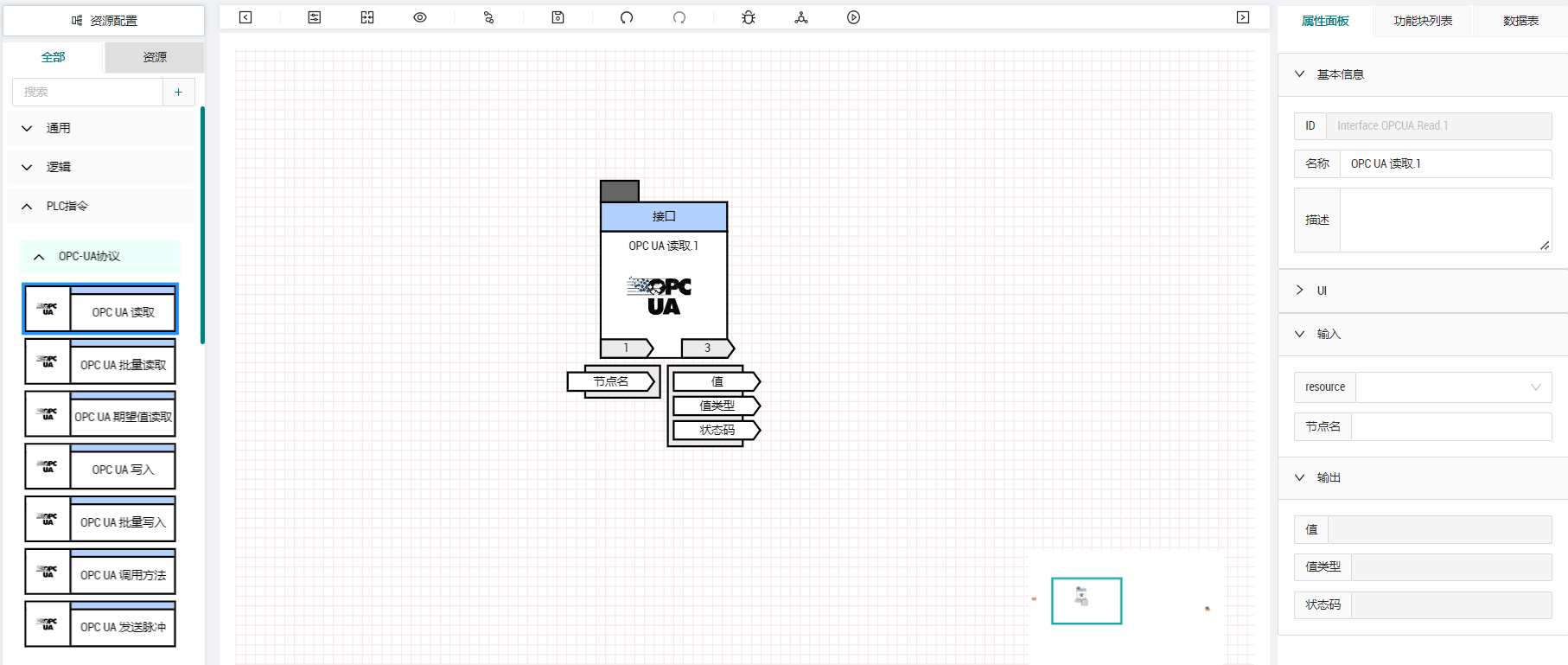Click output port 3 on the block

tap(707, 348)
